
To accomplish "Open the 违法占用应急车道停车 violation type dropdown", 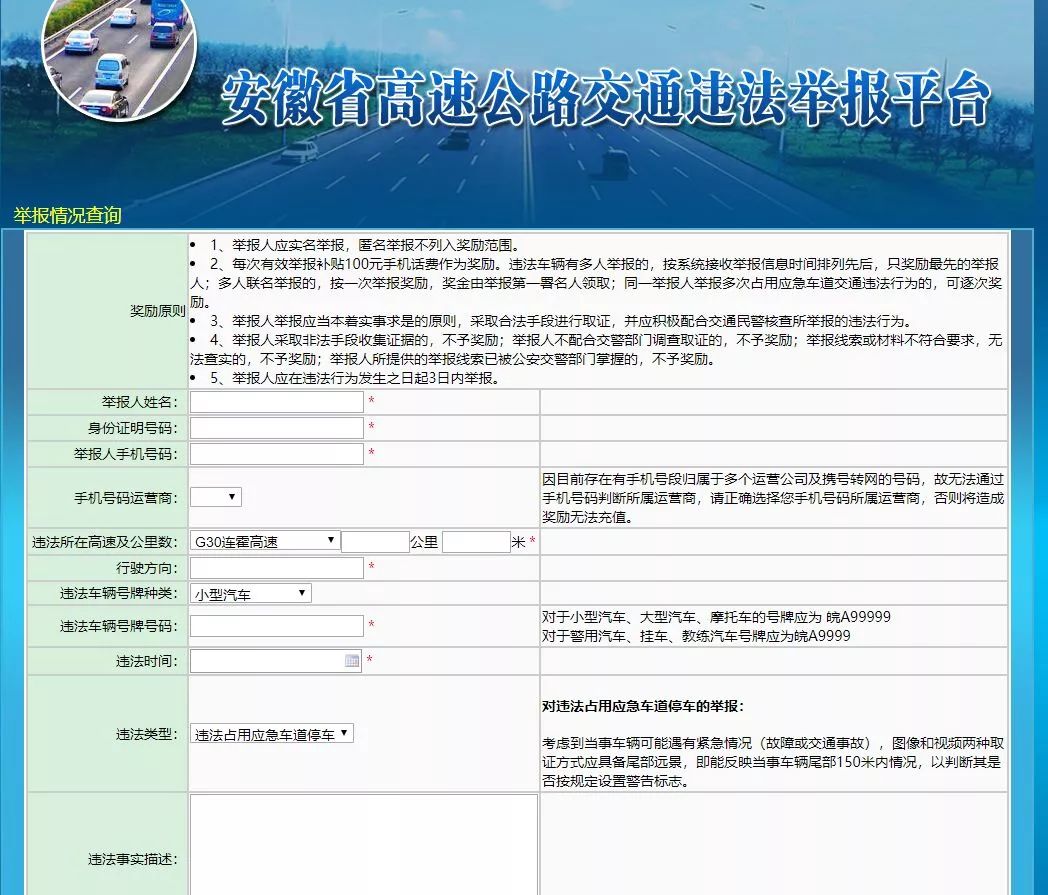I will click(272, 734).
